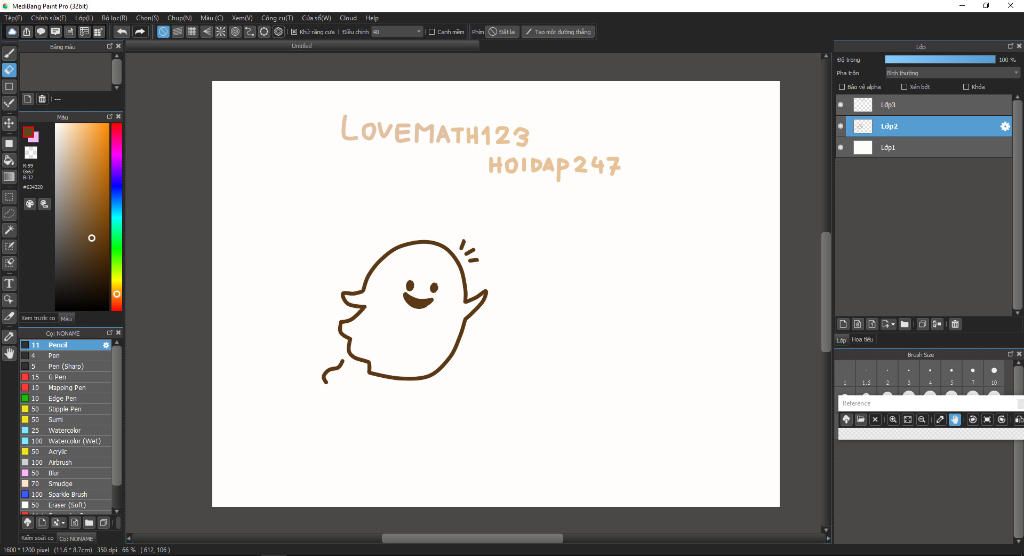This screenshot has height=556, width=1024.
Task: Click the circle snap icon
Action: click(235, 31)
